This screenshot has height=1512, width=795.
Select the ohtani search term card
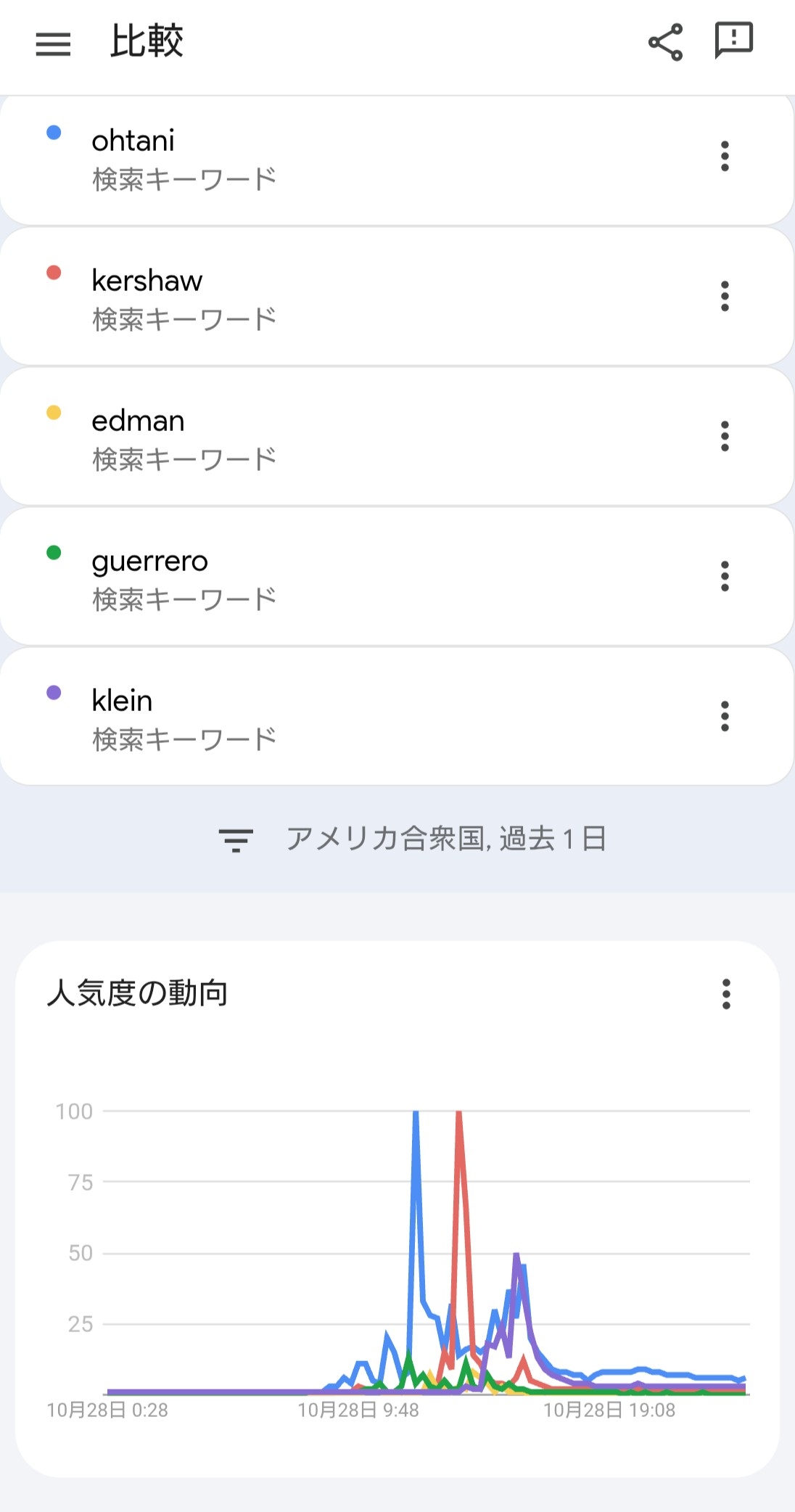point(363,160)
